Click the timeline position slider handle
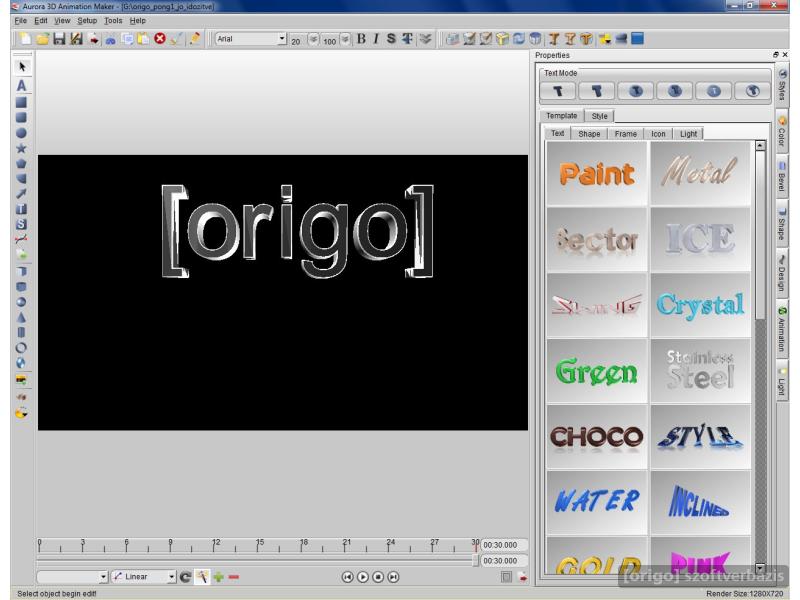This screenshot has height=600, width=800. coord(476,560)
